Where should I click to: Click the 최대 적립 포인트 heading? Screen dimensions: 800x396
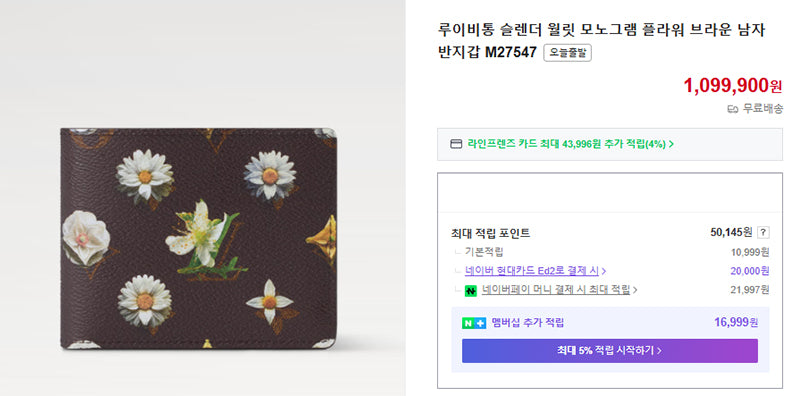490,234
